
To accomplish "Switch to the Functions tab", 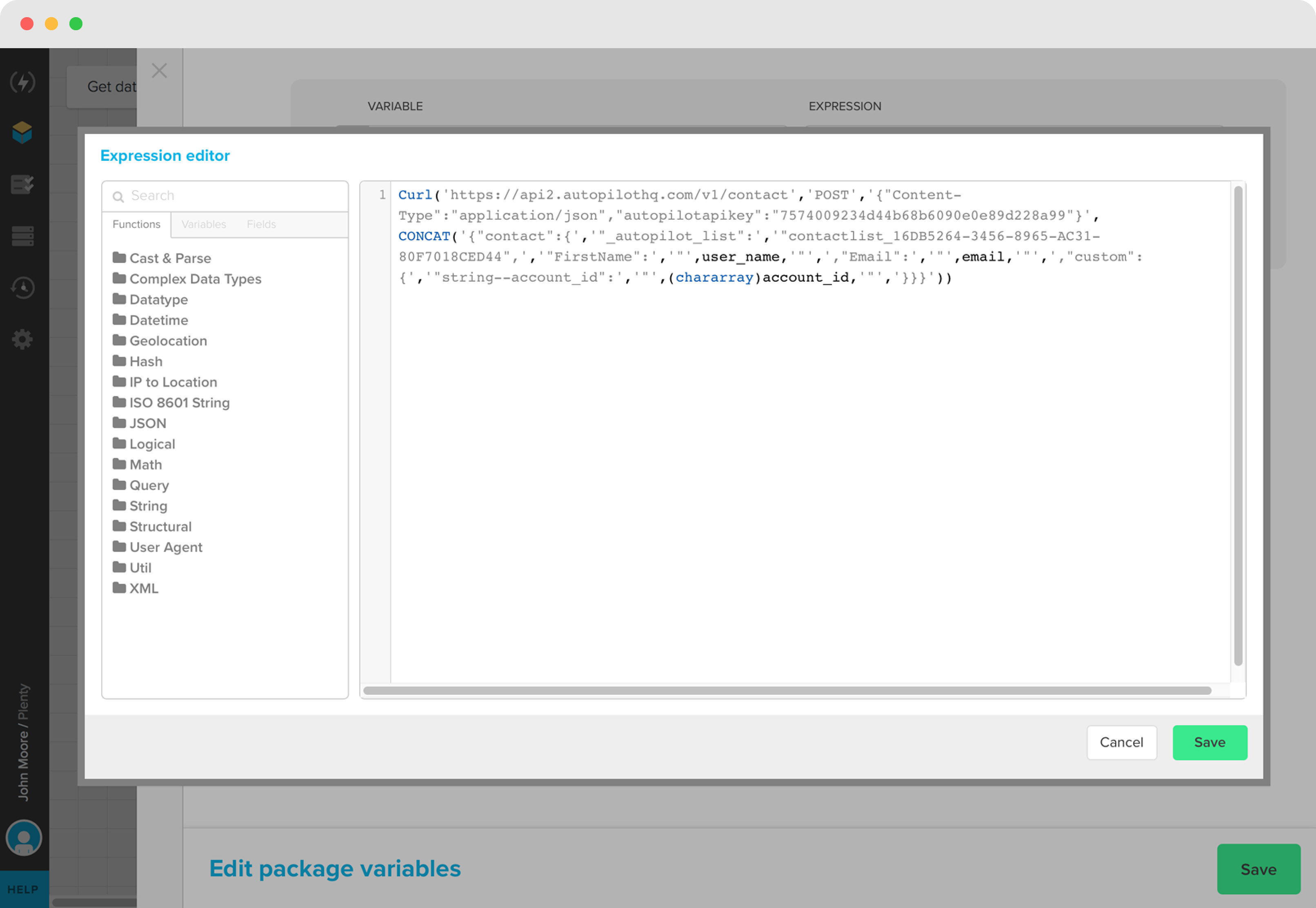I will point(136,224).
